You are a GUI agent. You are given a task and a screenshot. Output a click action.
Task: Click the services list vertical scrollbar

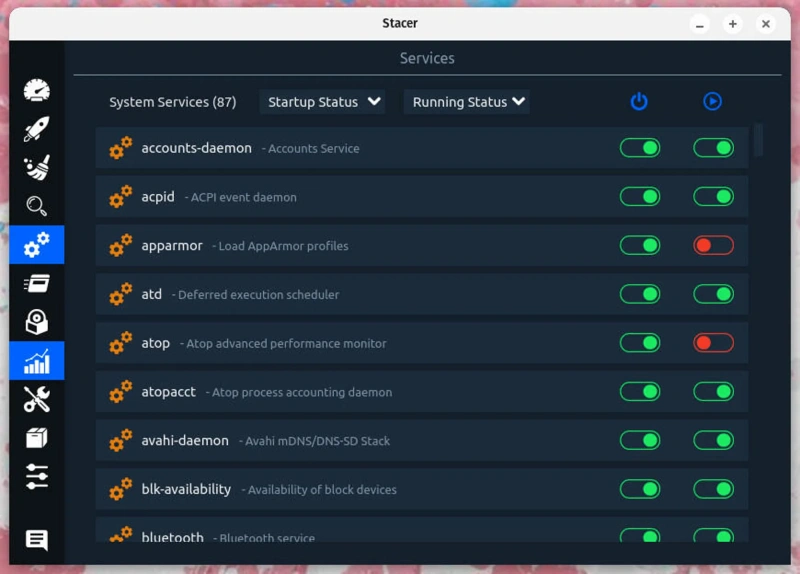tap(758, 140)
